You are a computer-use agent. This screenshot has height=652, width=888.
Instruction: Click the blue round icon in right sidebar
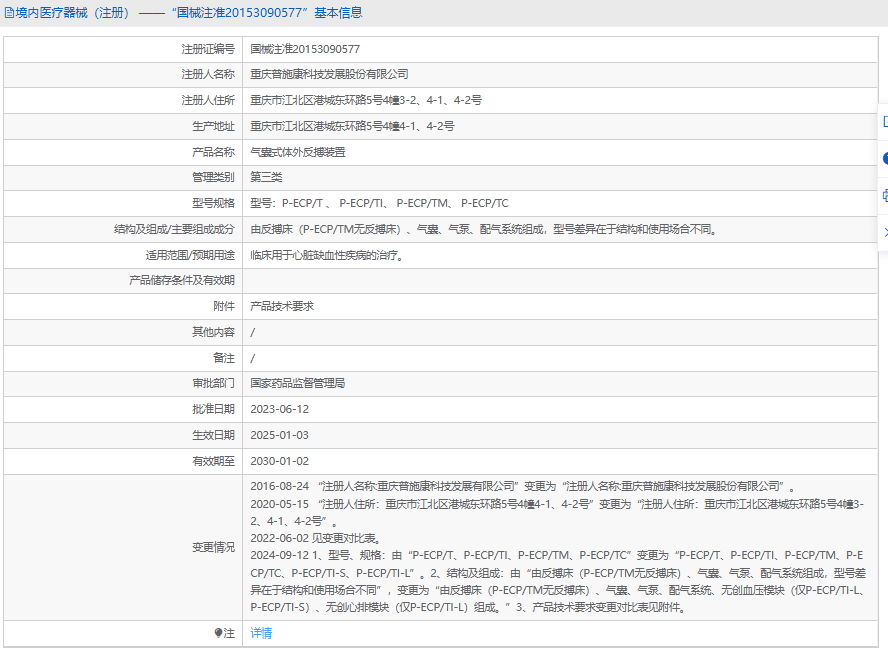point(884,159)
